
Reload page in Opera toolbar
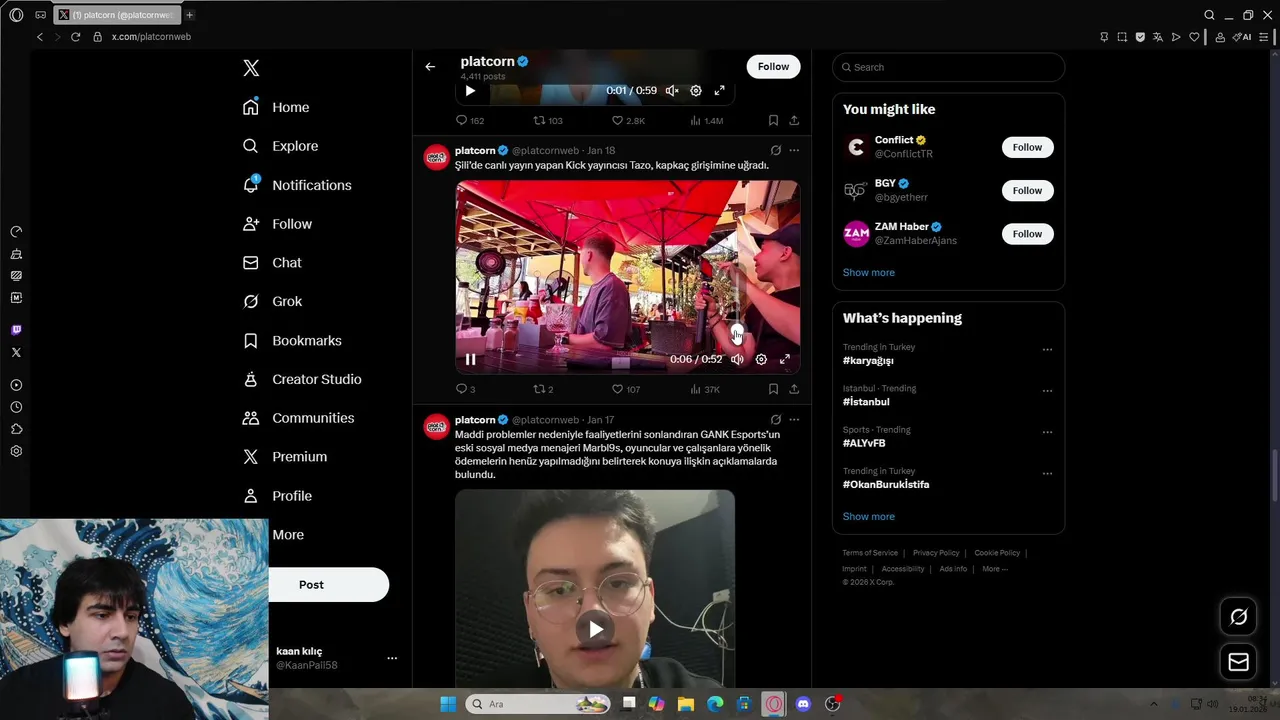click(x=75, y=37)
